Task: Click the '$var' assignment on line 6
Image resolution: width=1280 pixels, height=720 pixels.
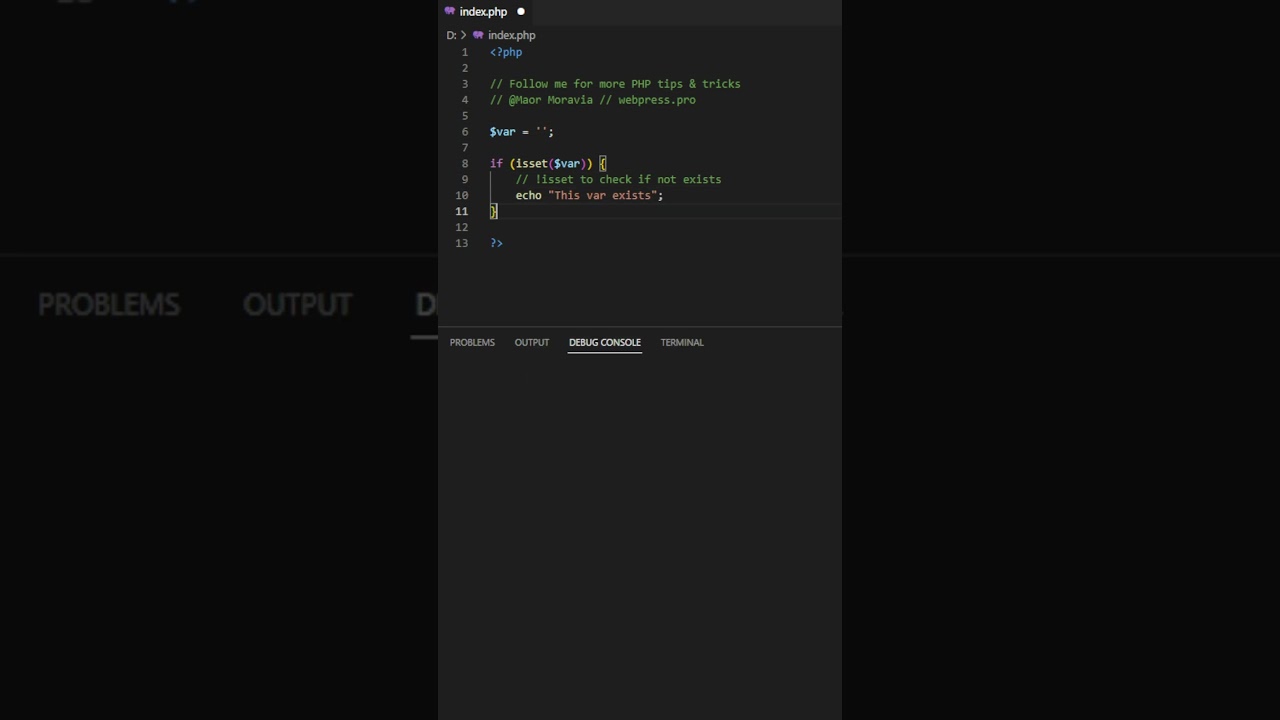Action: 522,132
